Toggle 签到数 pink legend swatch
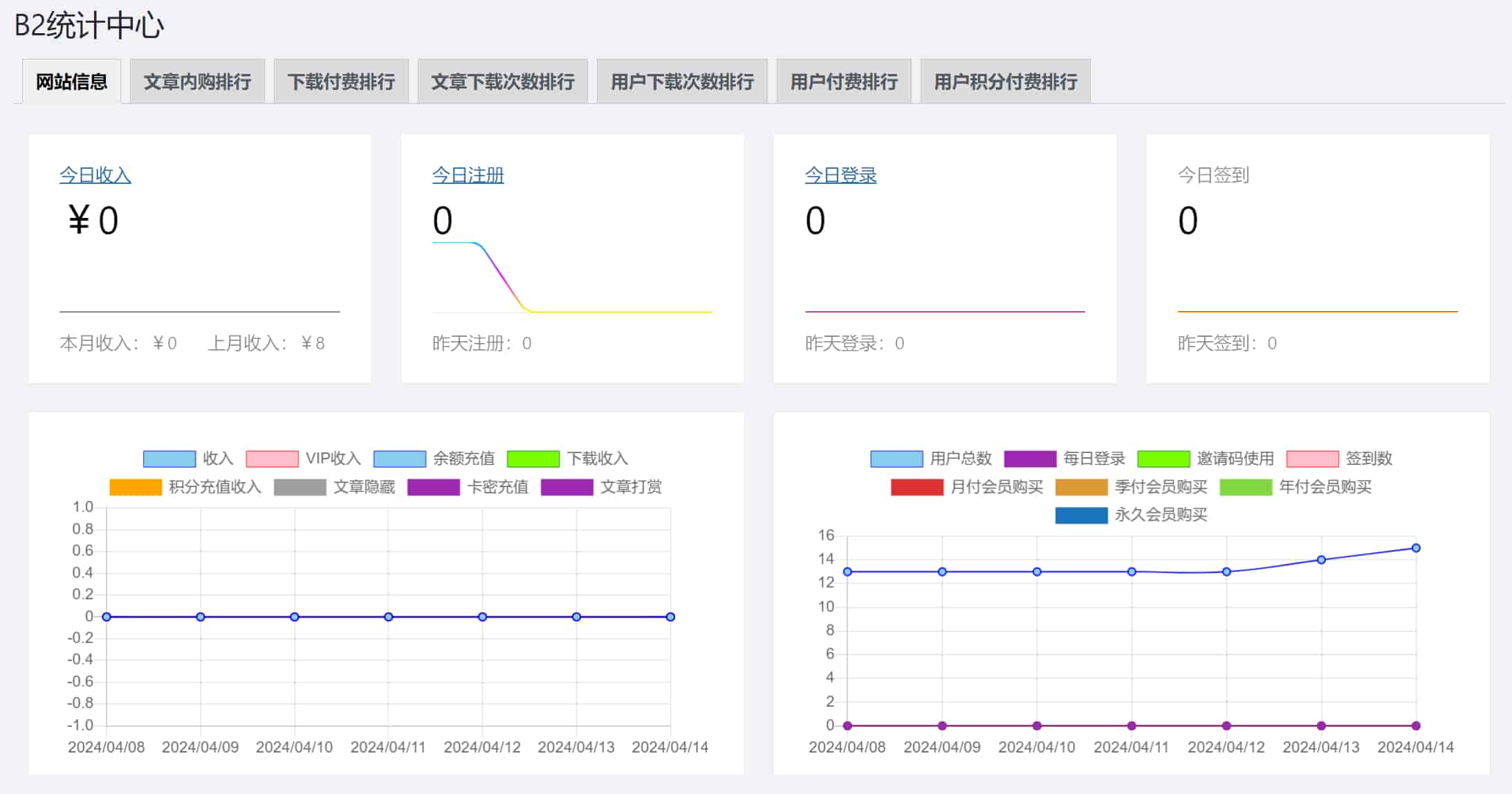1512x794 pixels. click(x=1313, y=459)
